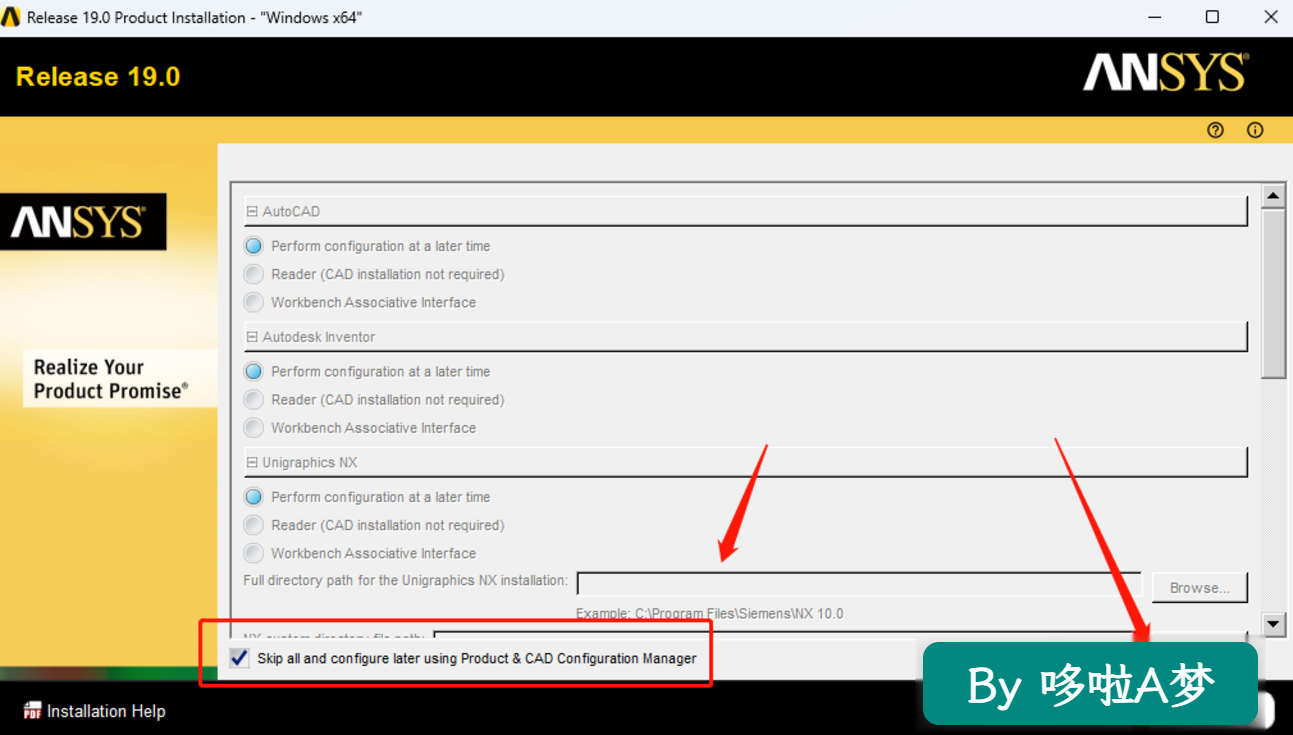The height and width of the screenshot is (735, 1293).
Task: Select AutoCAD 'Perform configuration at a later time'
Action: pyautogui.click(x=254, y=246)
